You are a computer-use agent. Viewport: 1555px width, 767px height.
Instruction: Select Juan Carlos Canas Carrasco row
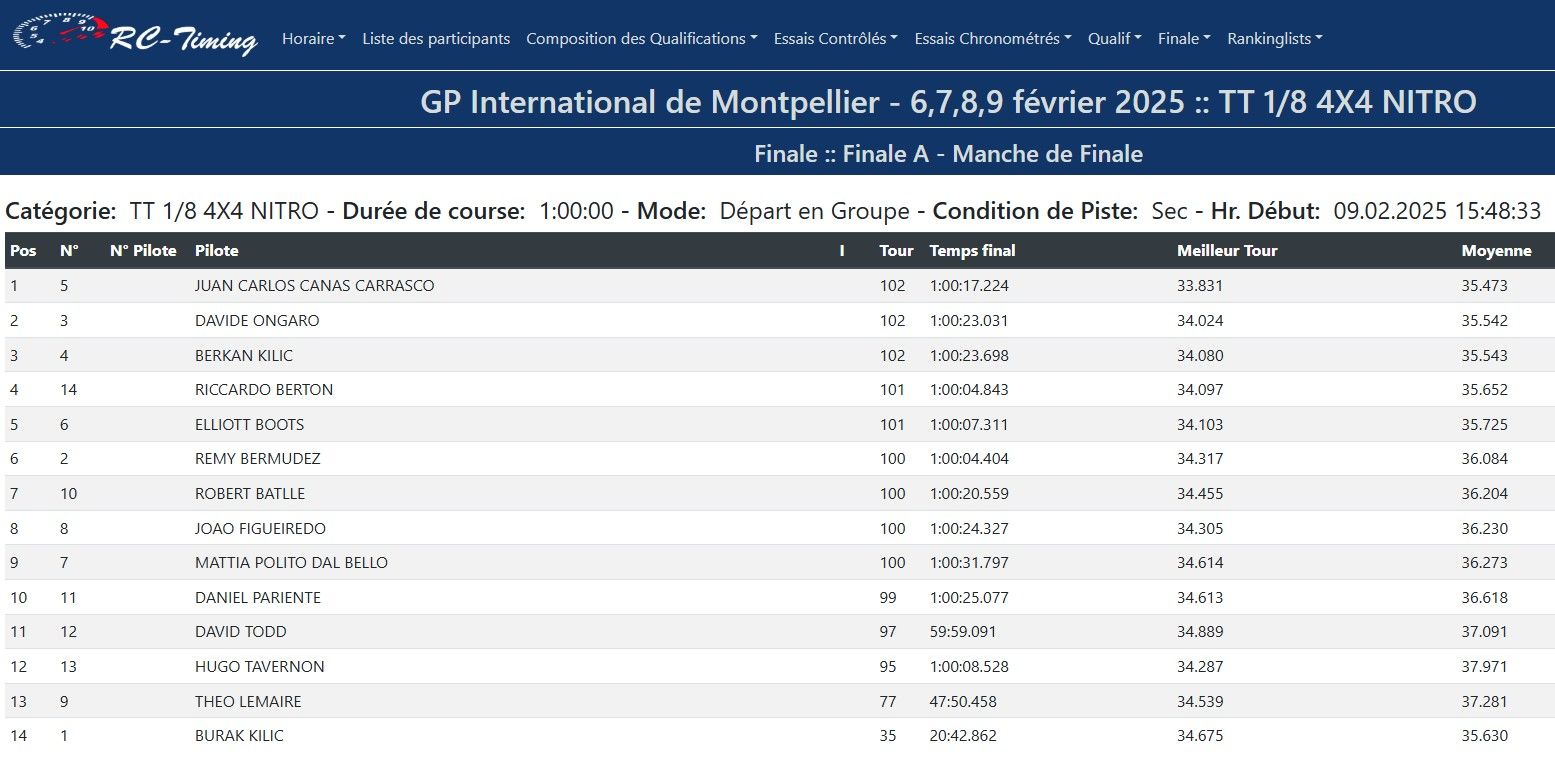tap(314, 286)
